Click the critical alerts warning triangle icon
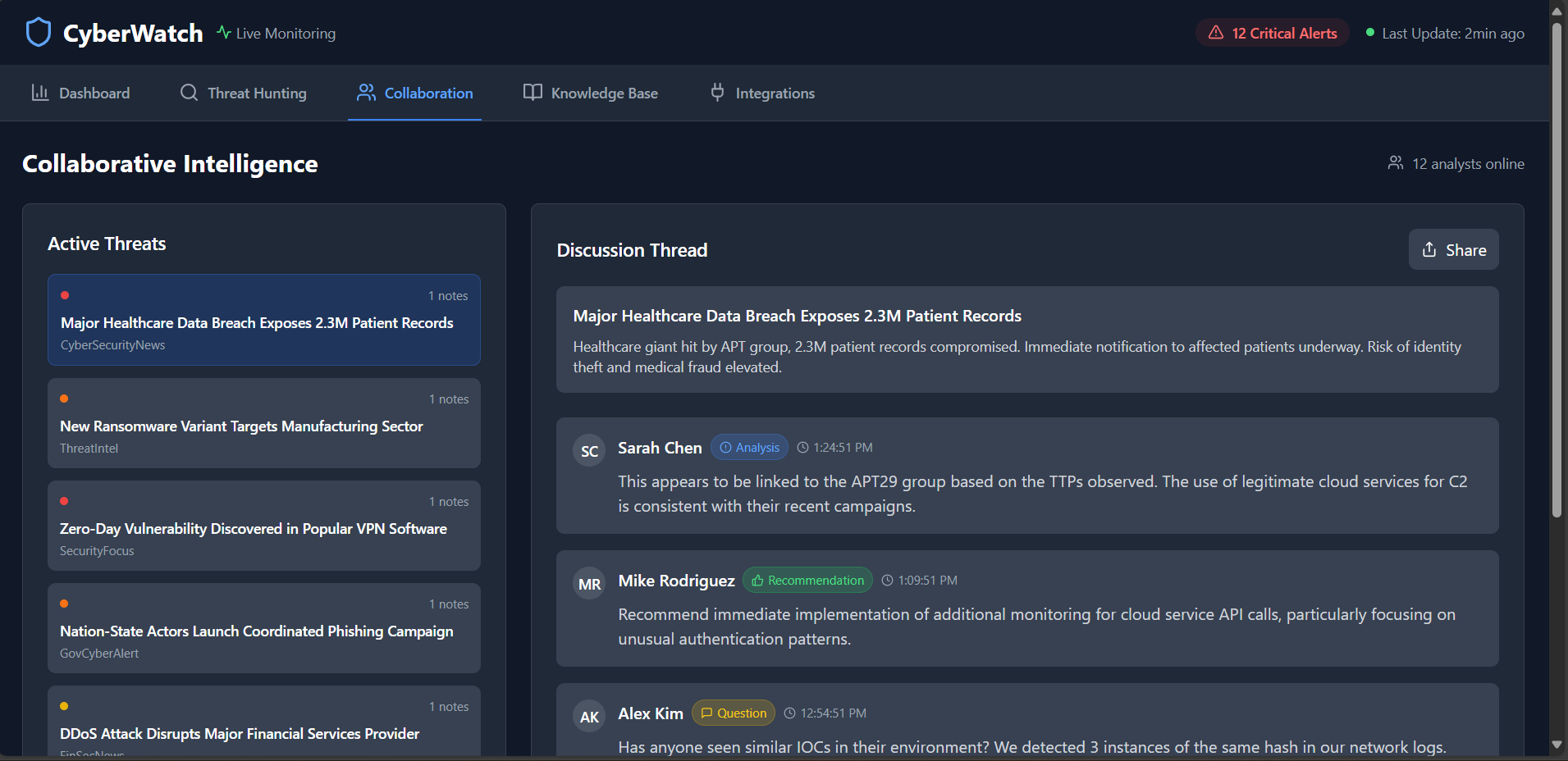The height and width of the screenshot is (761, 1568). (x=1216, y=33)
